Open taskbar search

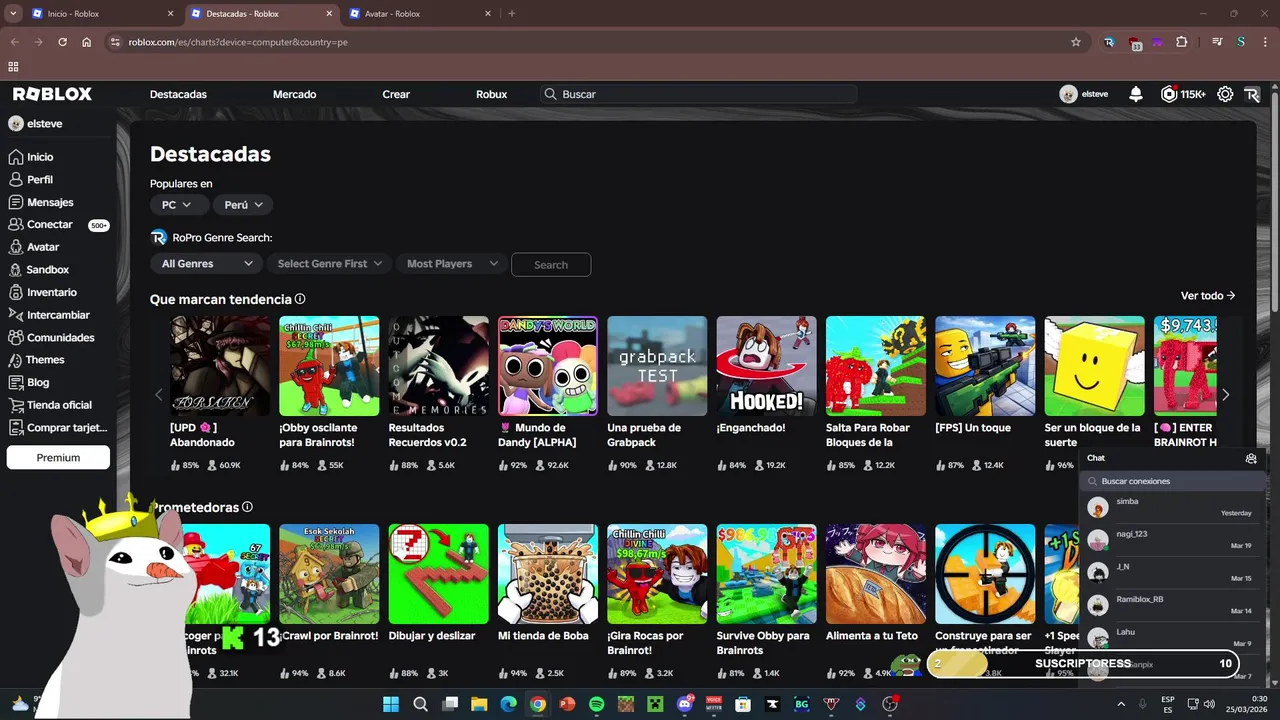coord(421,704)
